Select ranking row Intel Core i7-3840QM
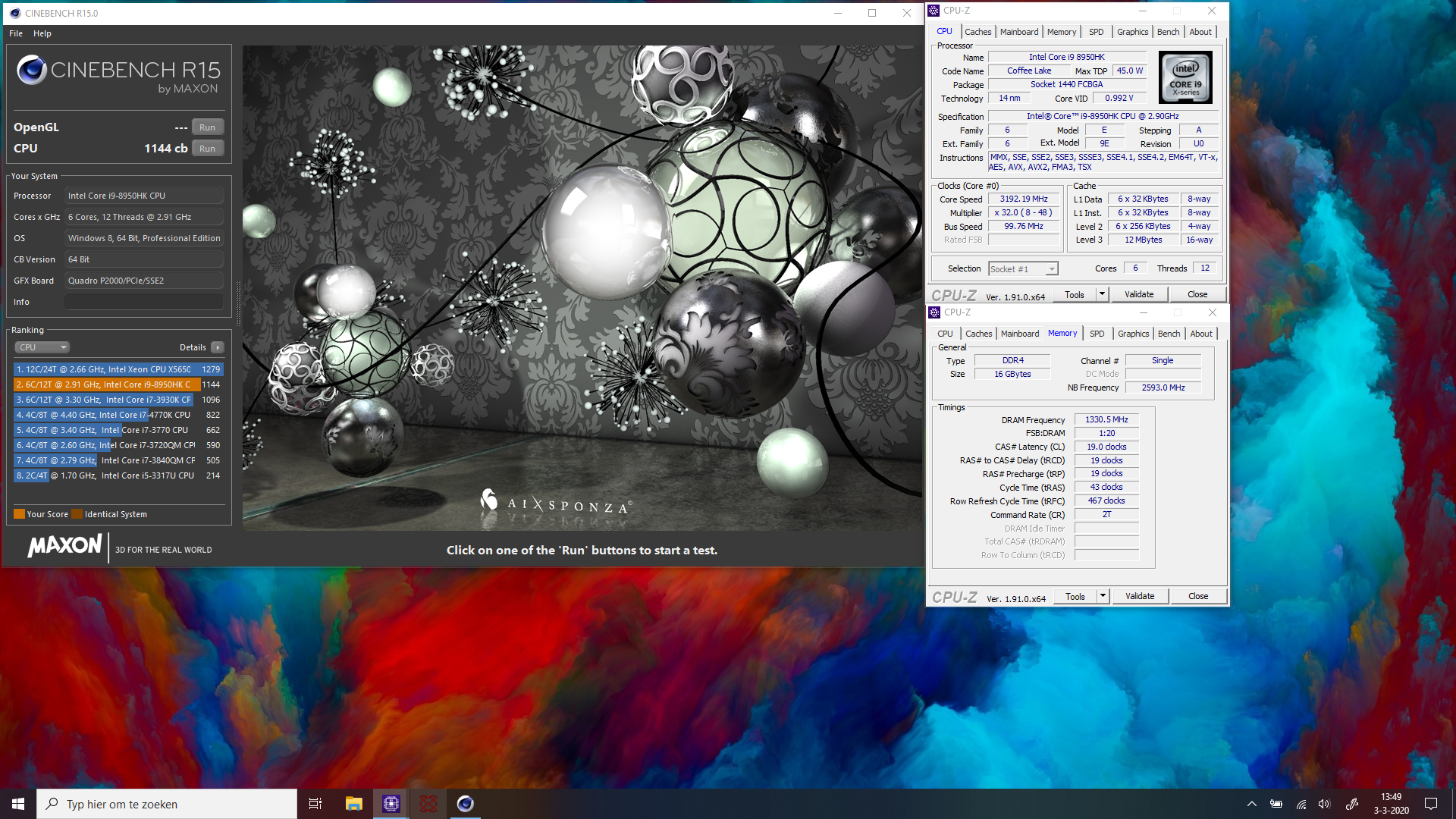The height and width of the screenshot is (819, 1456). (x=118, y=460)
